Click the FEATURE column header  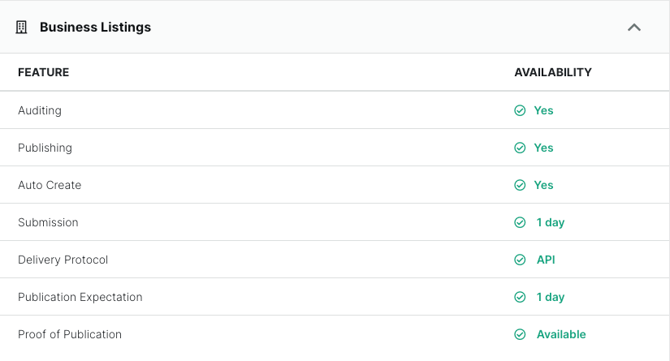coord(44,72)
